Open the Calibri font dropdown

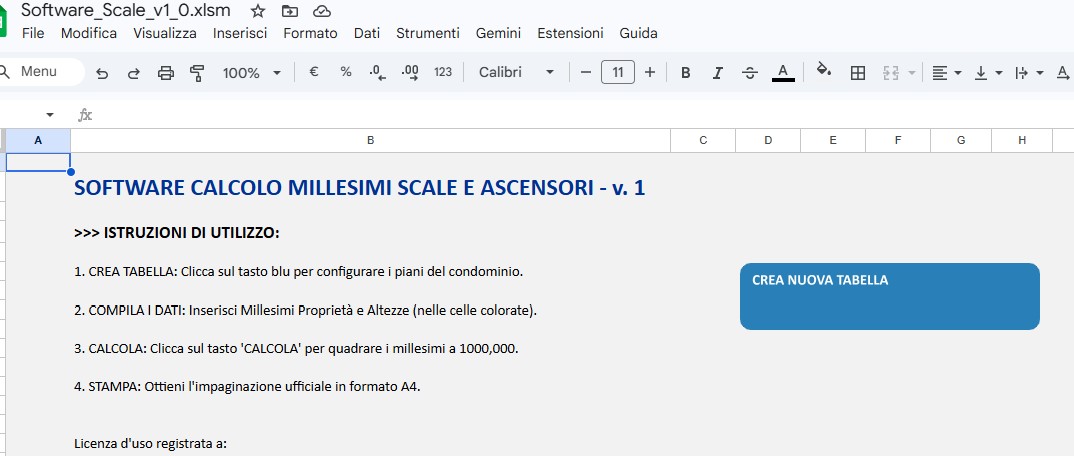[x=516, y=72]
